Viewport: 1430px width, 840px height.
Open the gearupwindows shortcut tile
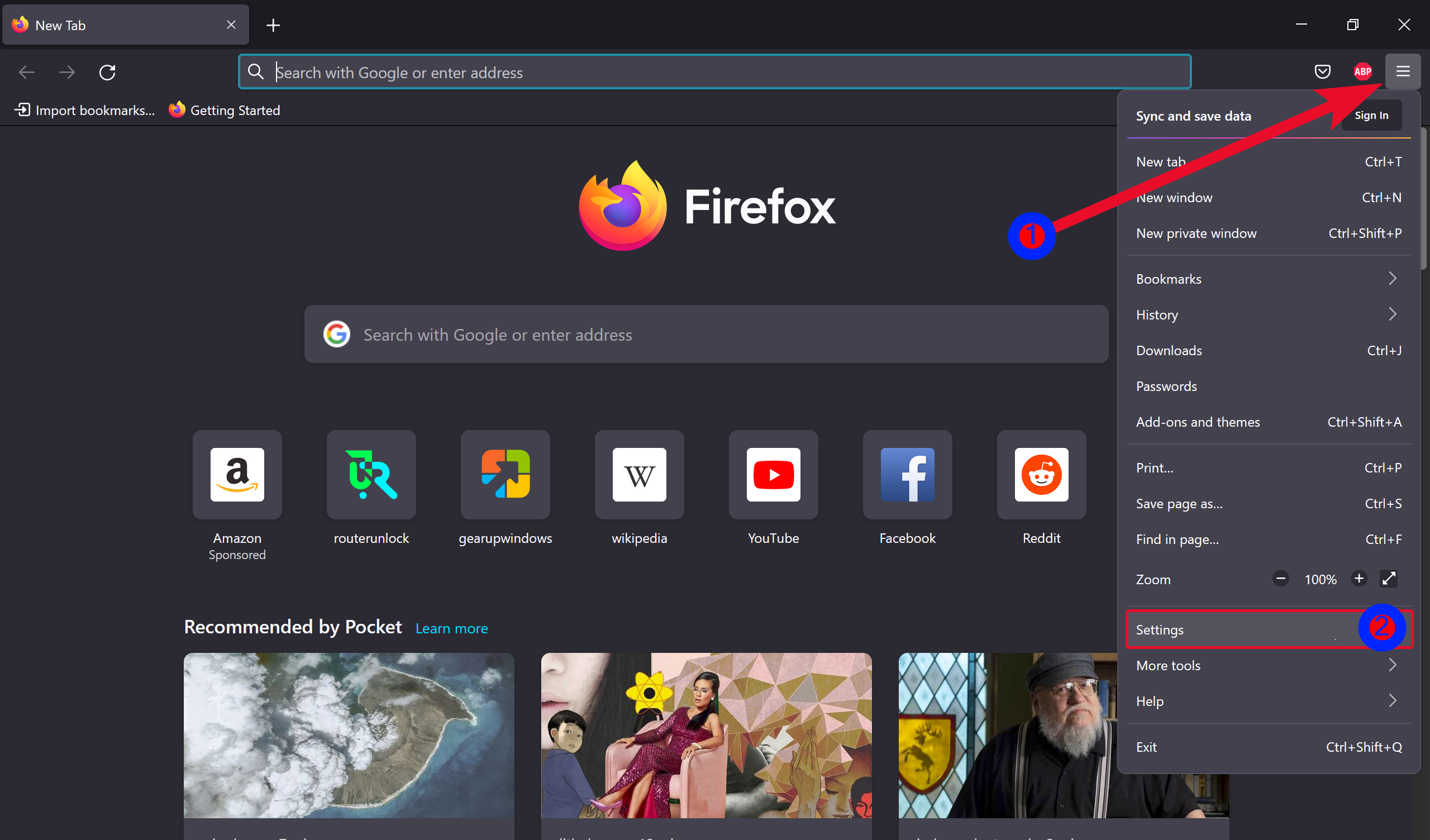tap(505, 475)
